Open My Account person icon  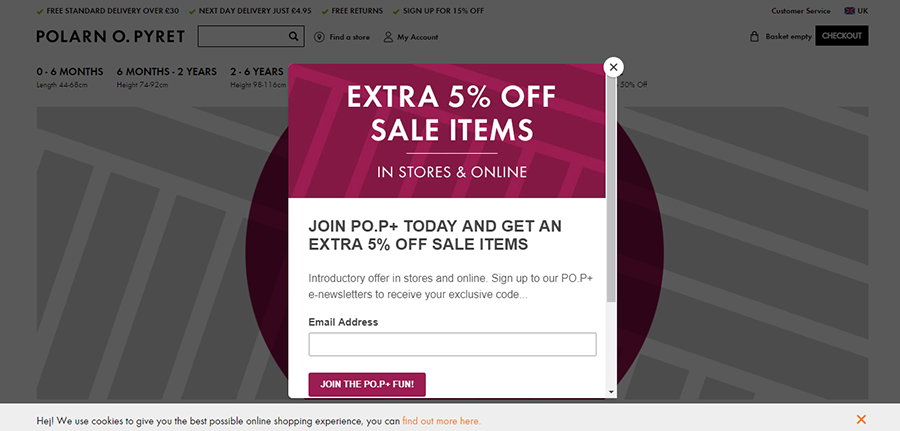pyautogui.click(x=388, y=37)
